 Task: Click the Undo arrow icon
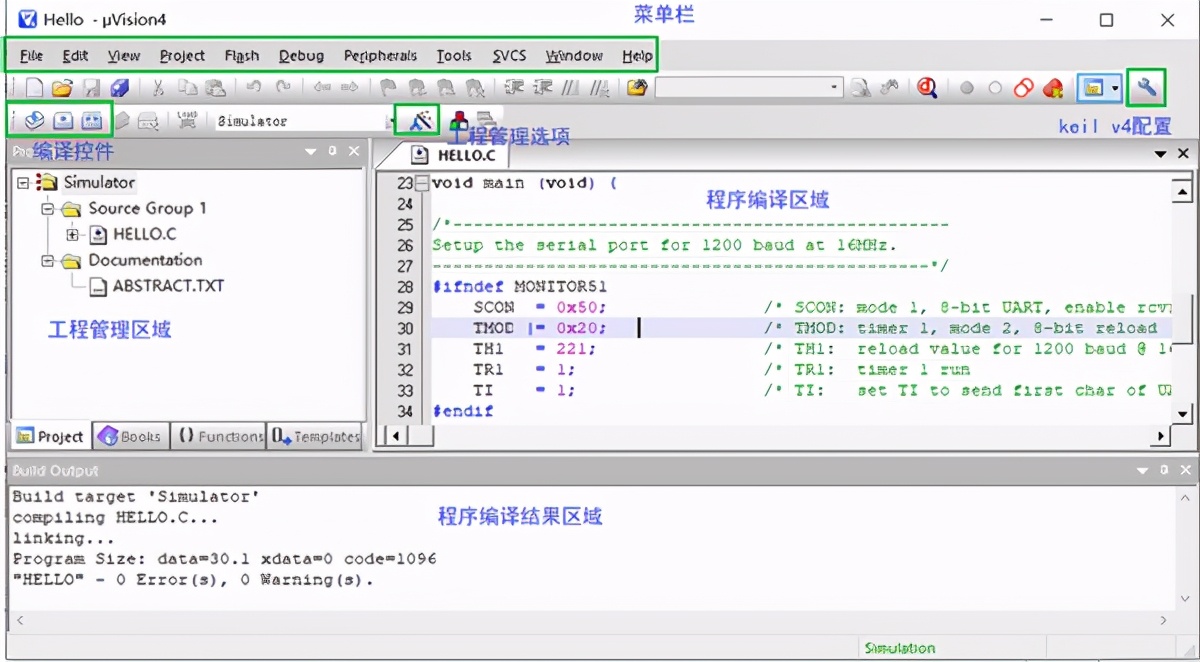254,87
